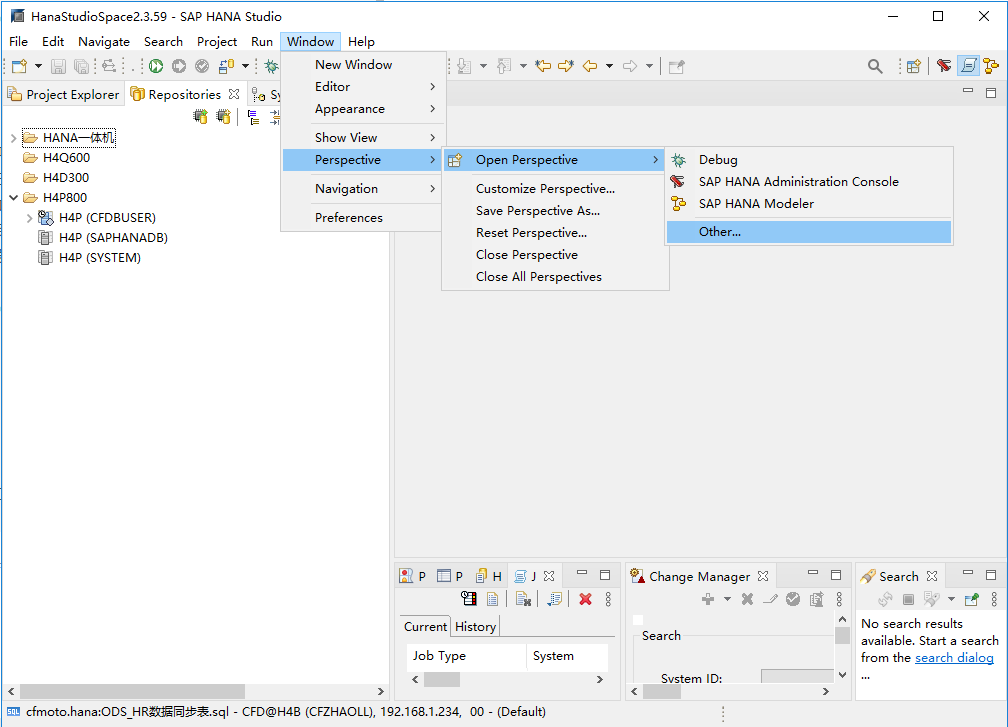The image size is (1008, 727).
Task: Open Search view history dropdown arrow
Action: click(951, 599)
